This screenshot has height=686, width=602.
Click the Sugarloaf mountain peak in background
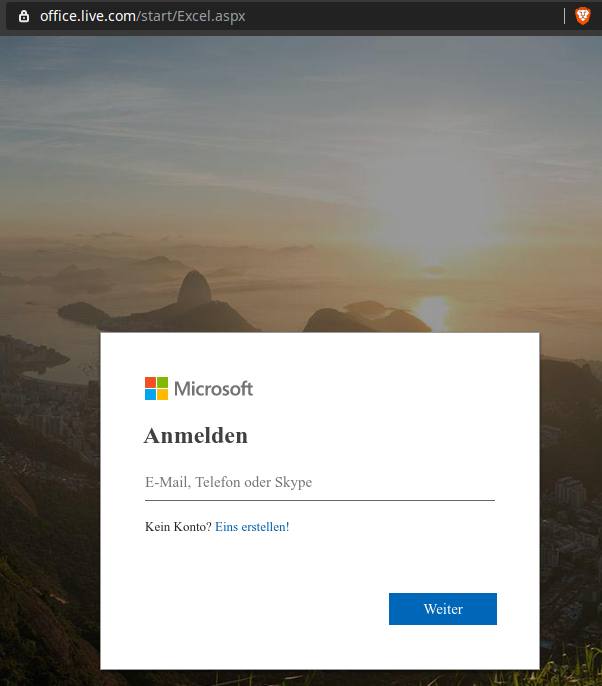194,286
